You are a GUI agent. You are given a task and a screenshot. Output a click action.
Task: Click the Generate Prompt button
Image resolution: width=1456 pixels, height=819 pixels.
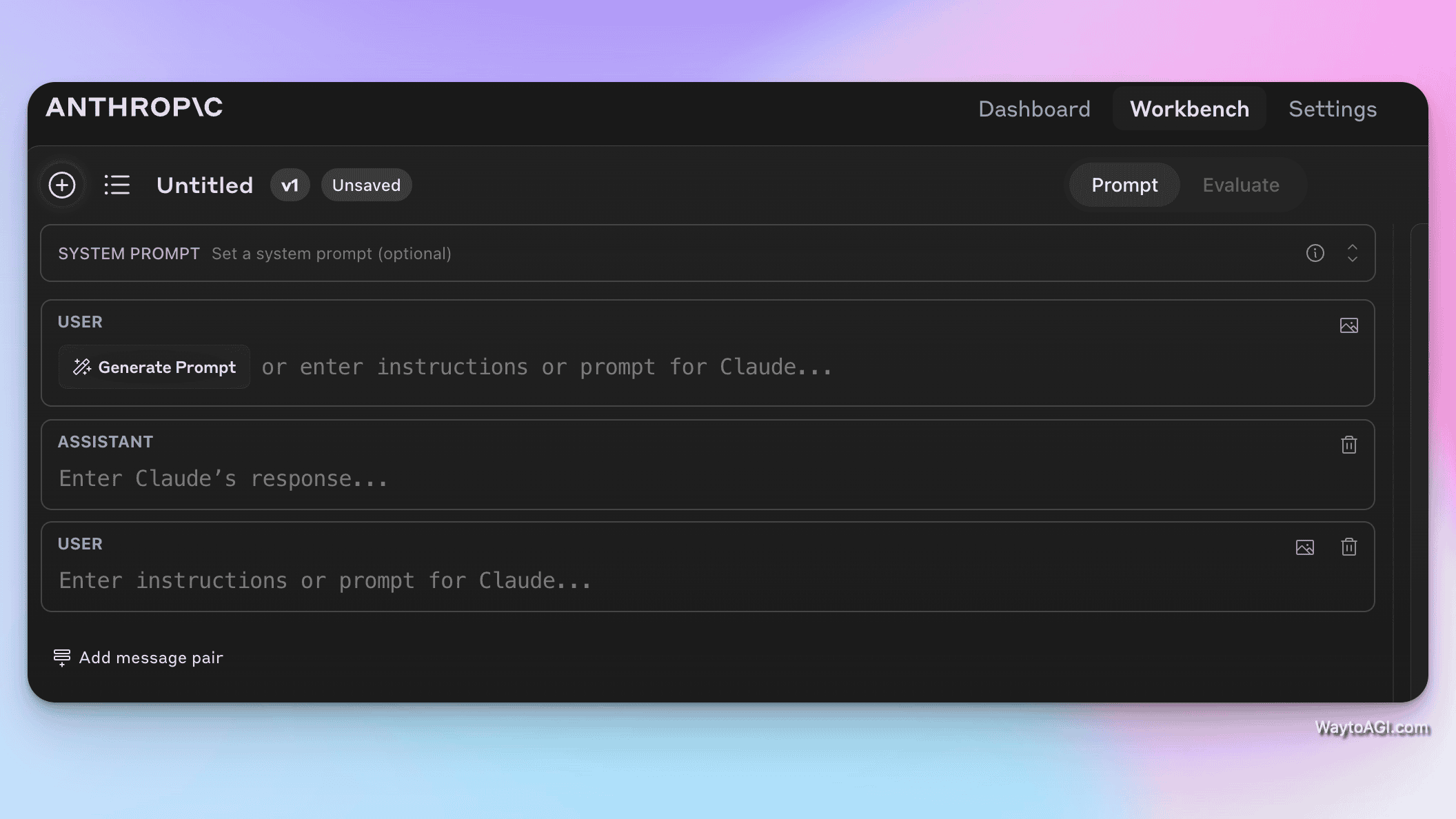pos(154,367)
